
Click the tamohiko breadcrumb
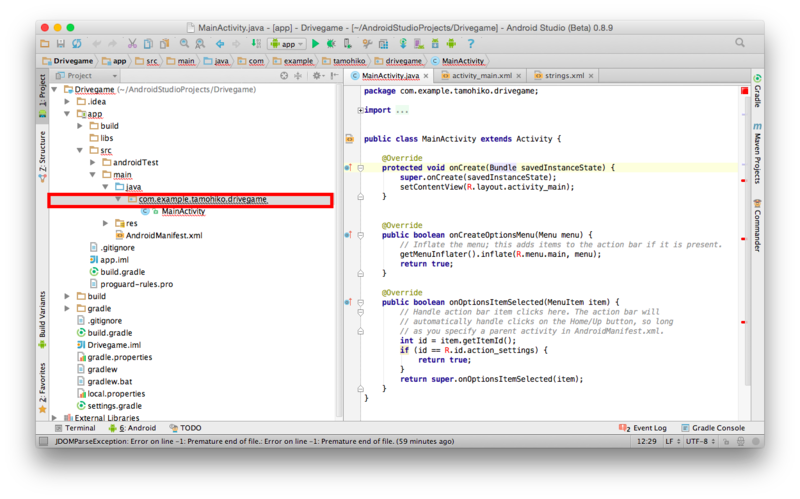344,61
